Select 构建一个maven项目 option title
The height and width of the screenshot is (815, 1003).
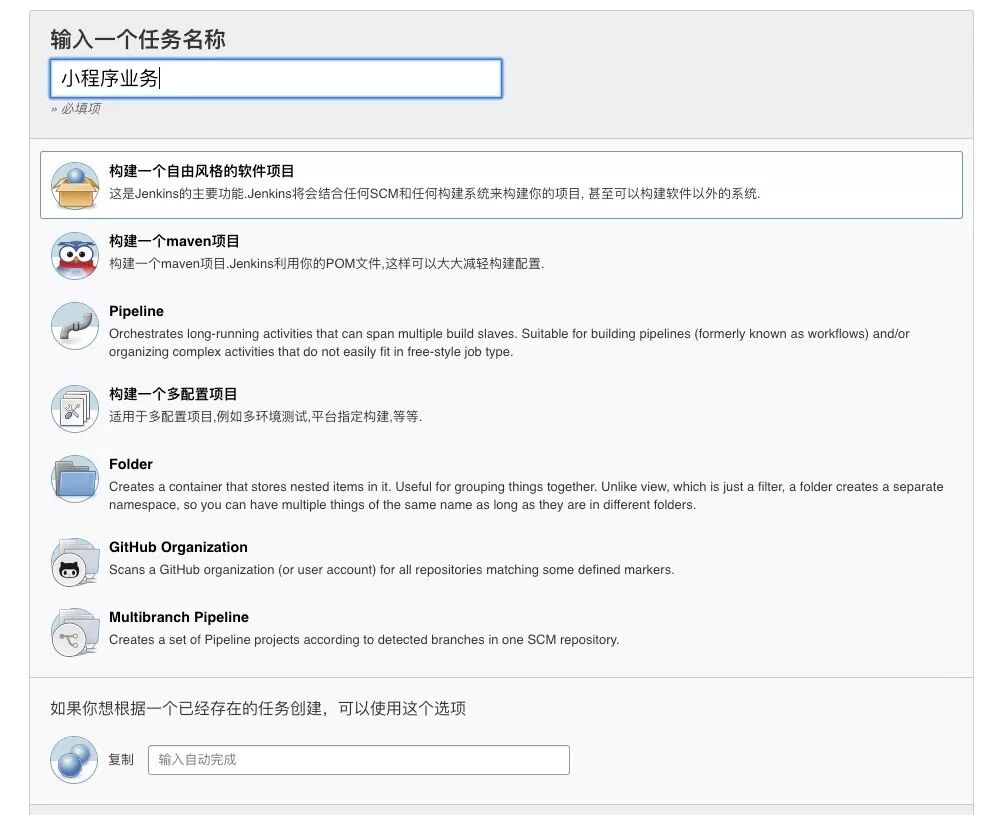point(174,241)
